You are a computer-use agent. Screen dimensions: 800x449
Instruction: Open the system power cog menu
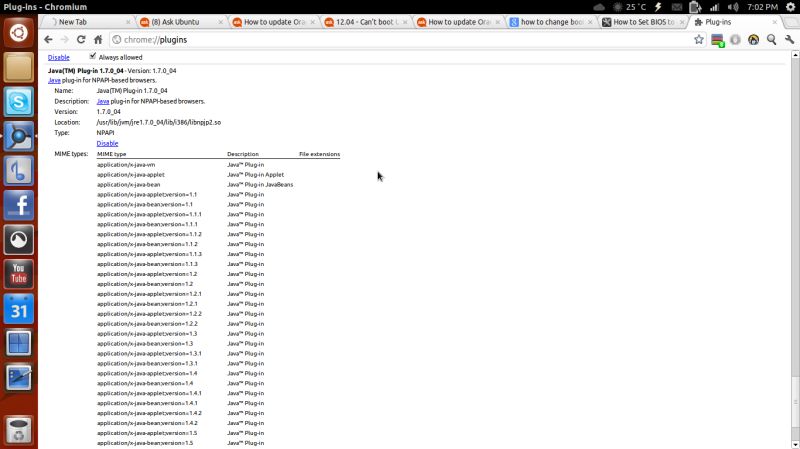pyautogui.click(x=790, y=7)
